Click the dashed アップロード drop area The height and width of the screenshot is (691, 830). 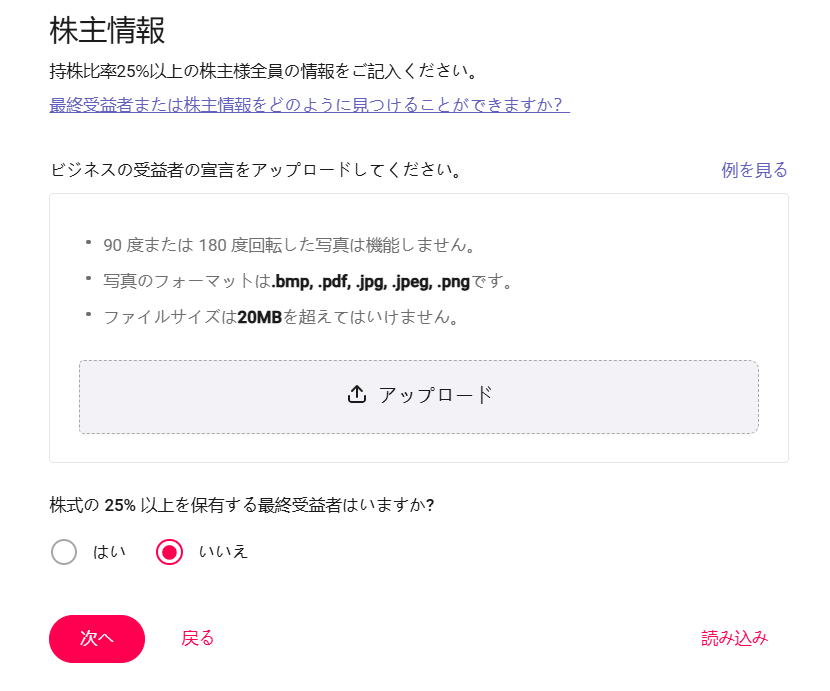tap(419, 397)
